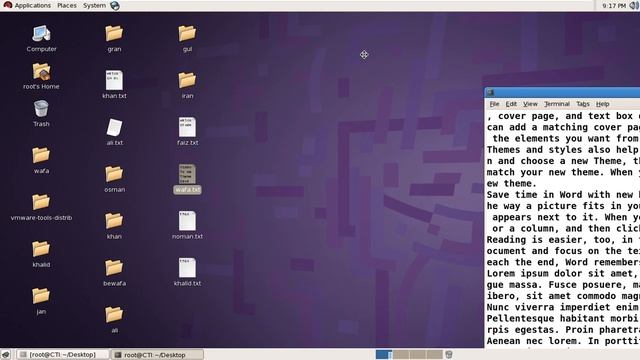This screenshot has height=360, width=640.
Task: Select the iran folder icon
Action: click(187, 80)
